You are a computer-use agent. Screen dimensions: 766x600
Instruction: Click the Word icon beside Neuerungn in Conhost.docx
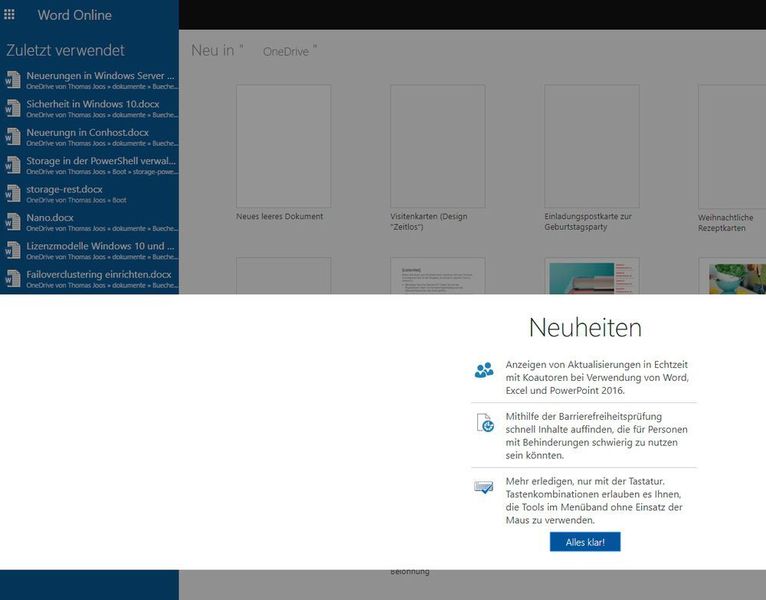click(x=13, y=136)
